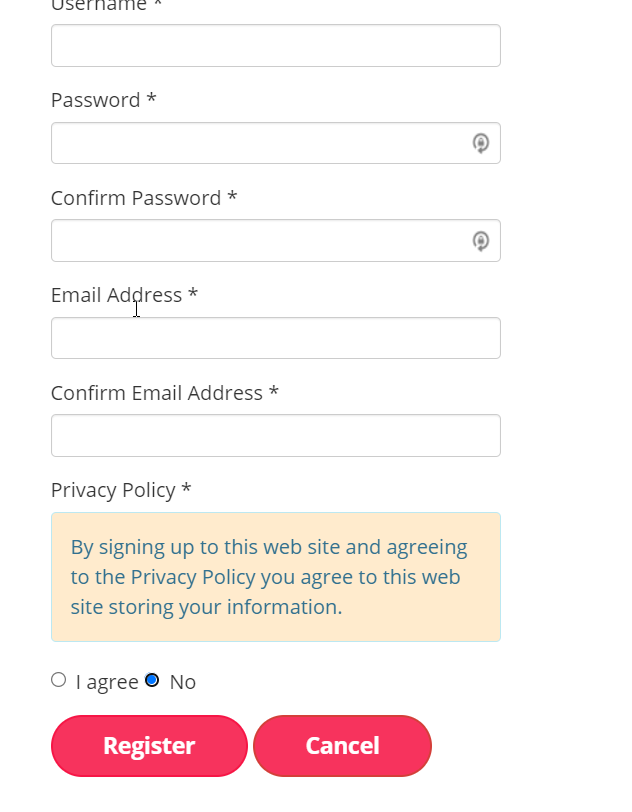Viewport: 632px width, 812px height.
Task: Click inside the Password input field
Action: click(260, 143)
